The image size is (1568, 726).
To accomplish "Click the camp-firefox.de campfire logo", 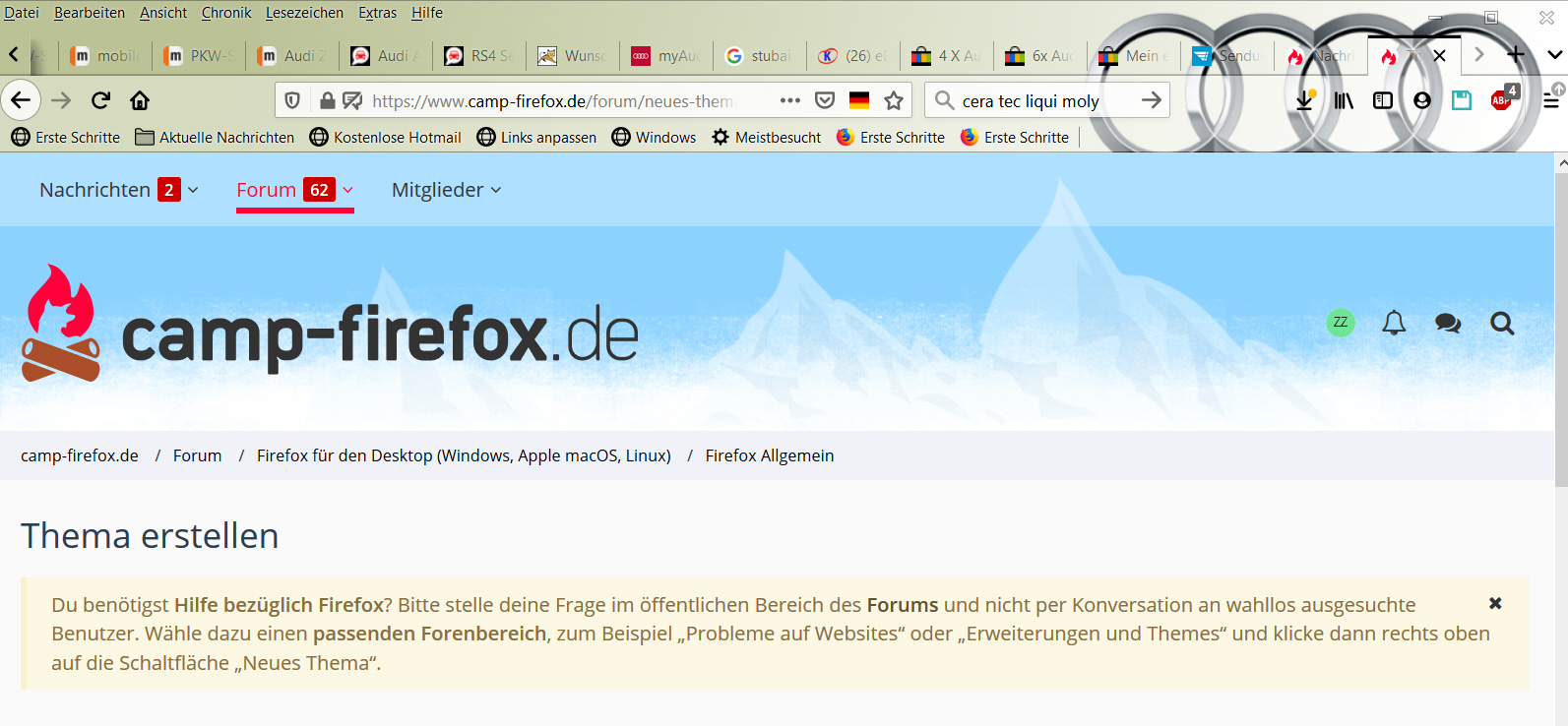I will click(x=330, y=324).
